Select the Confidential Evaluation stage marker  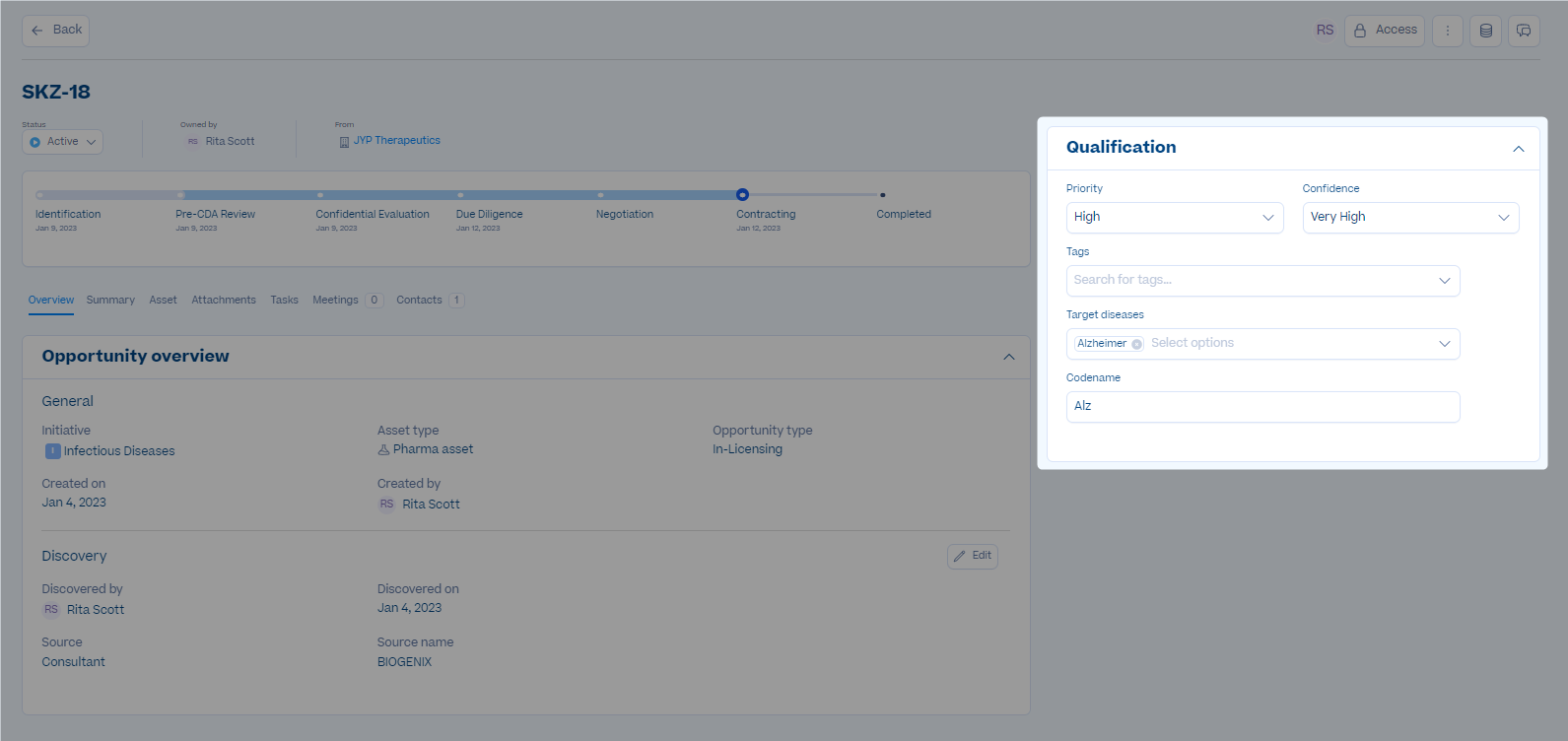click(x=320, y=195)
